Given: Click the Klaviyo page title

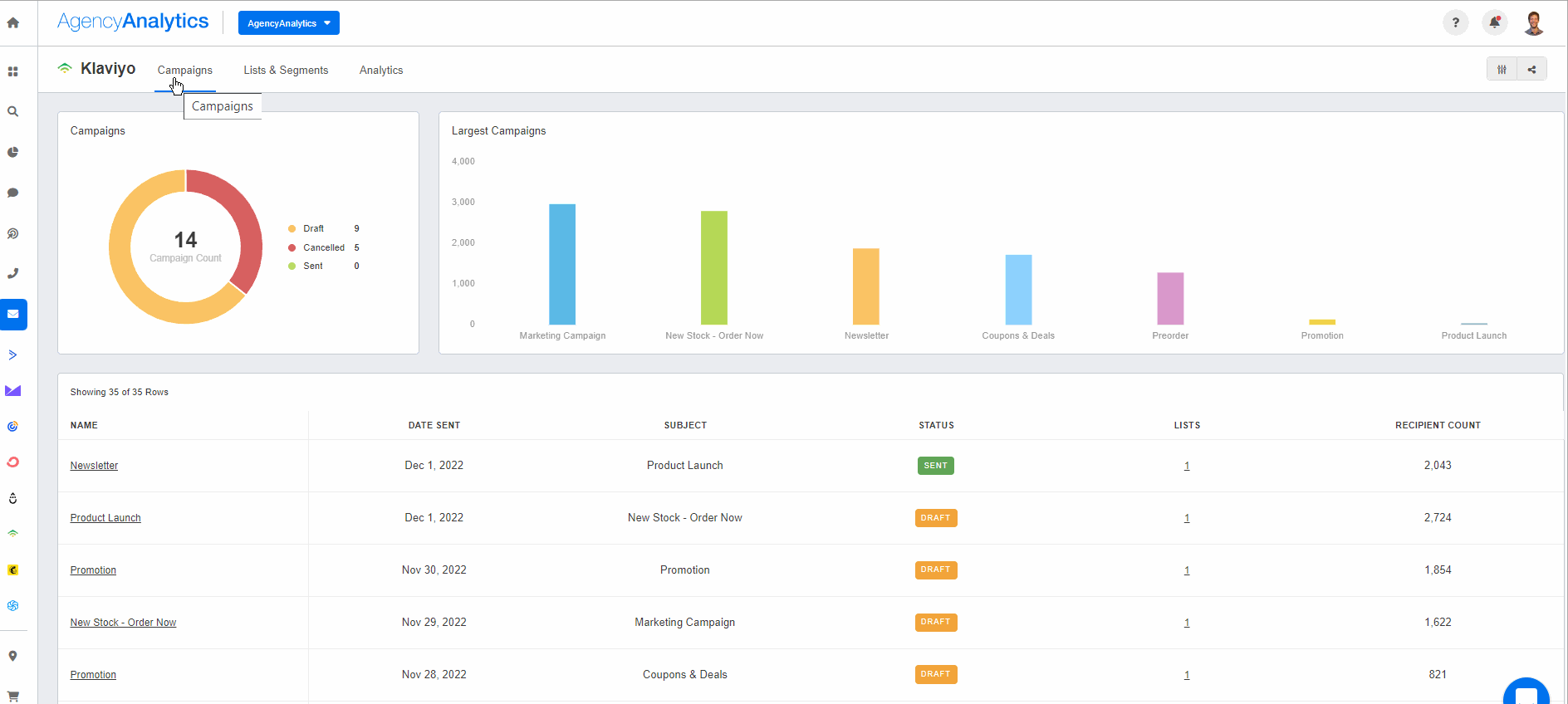Looking at the screenshot, I should click(108, 69).
